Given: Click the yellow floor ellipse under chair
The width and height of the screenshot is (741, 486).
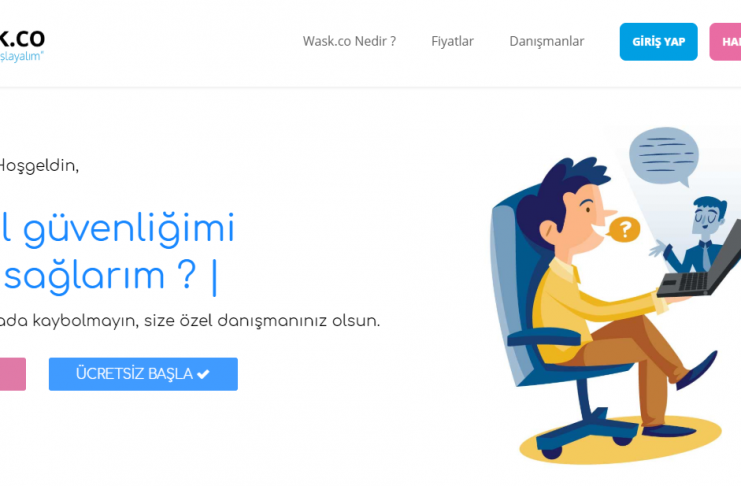Looking at the screenshot, I should click(620, 440).
